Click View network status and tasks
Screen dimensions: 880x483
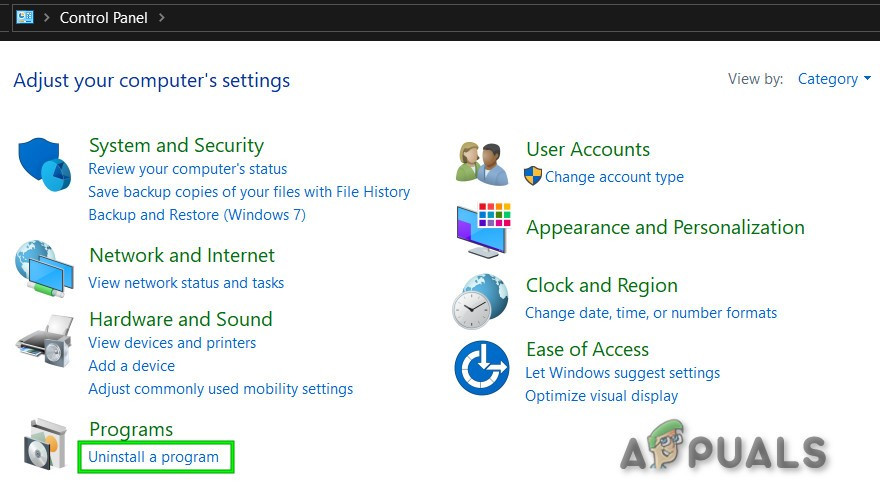click(x=186, y=283)
